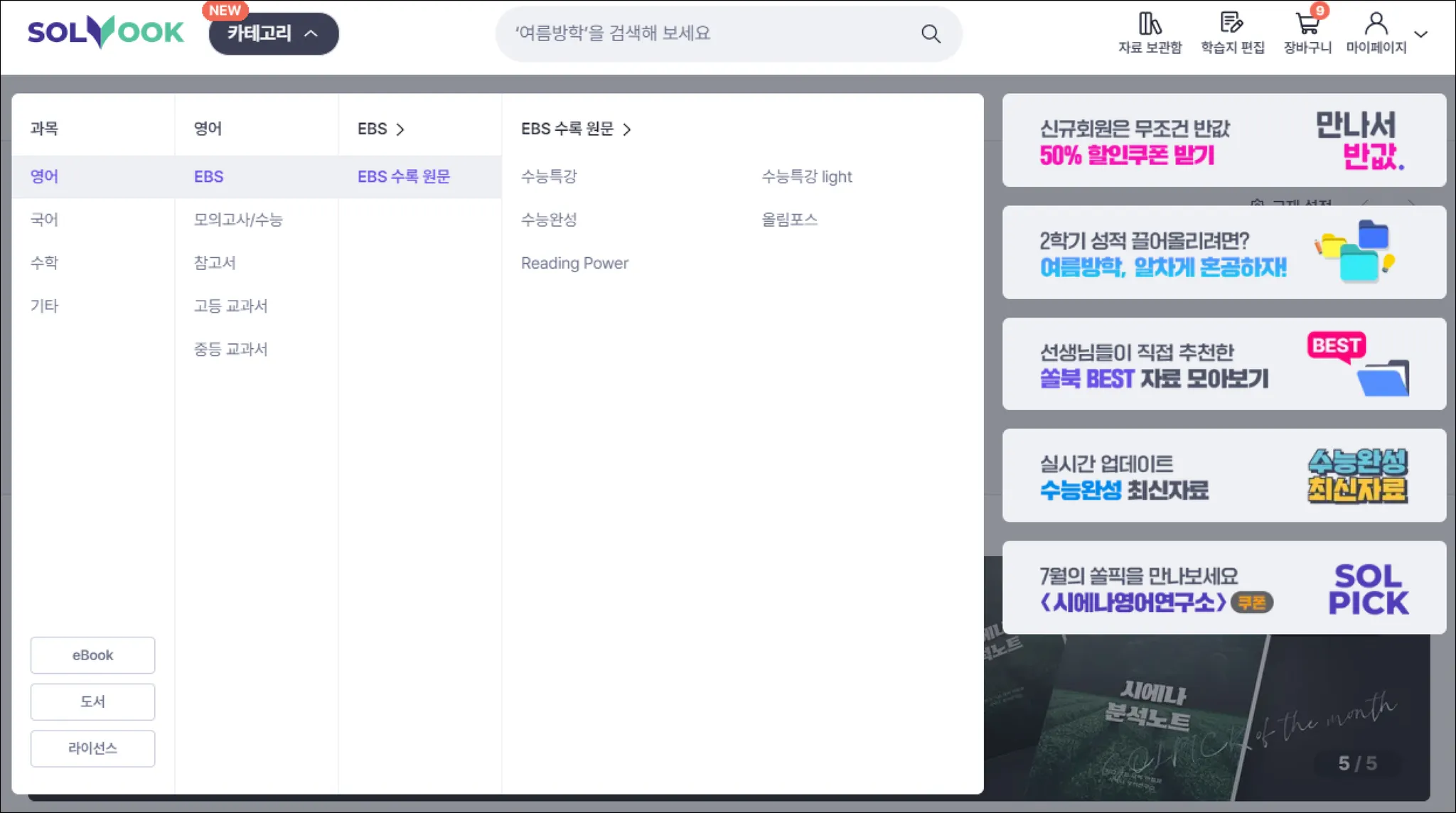Select 국어 in the subject list
The image size is (1456, 813).
[44, 220]
